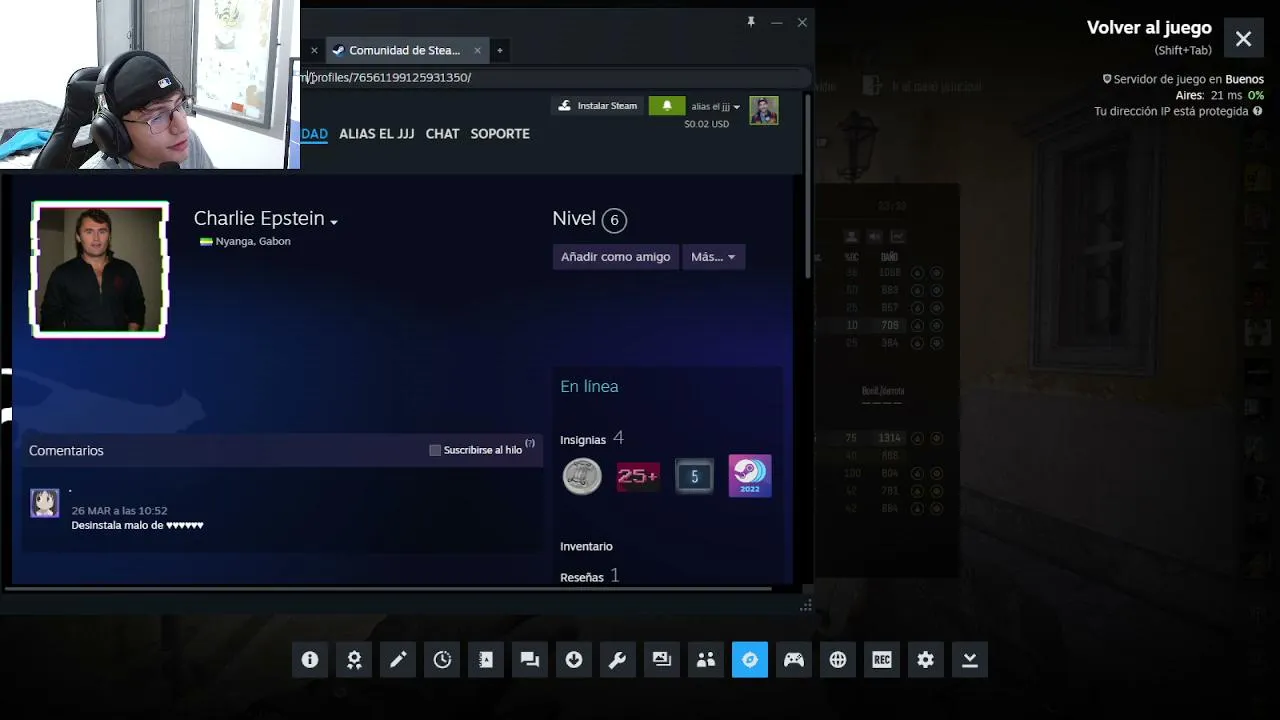Click the 25+ games badge

click(638, 476)
